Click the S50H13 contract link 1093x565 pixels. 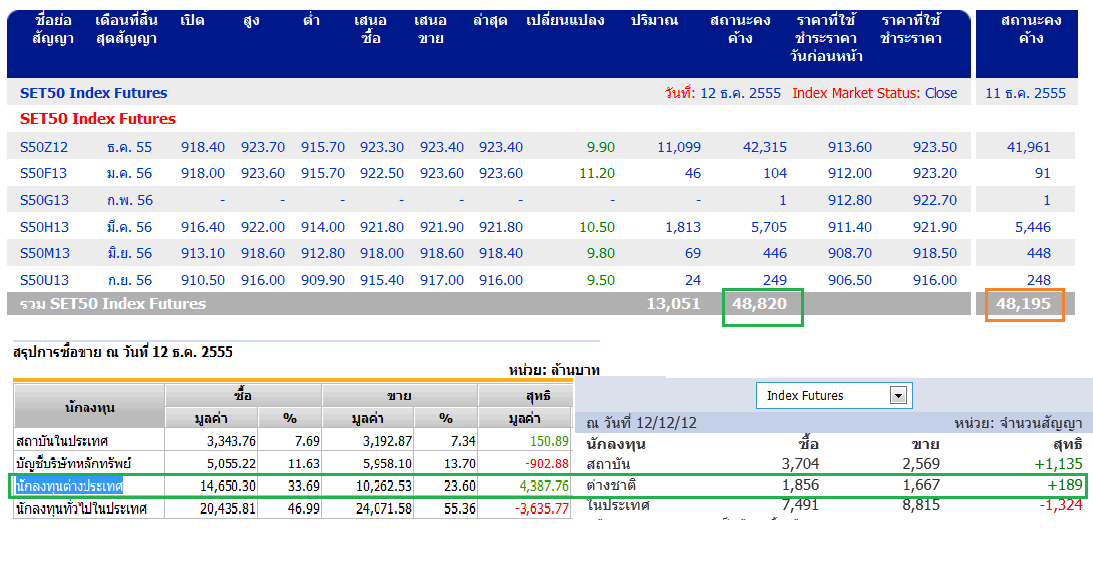coord(44,227)
